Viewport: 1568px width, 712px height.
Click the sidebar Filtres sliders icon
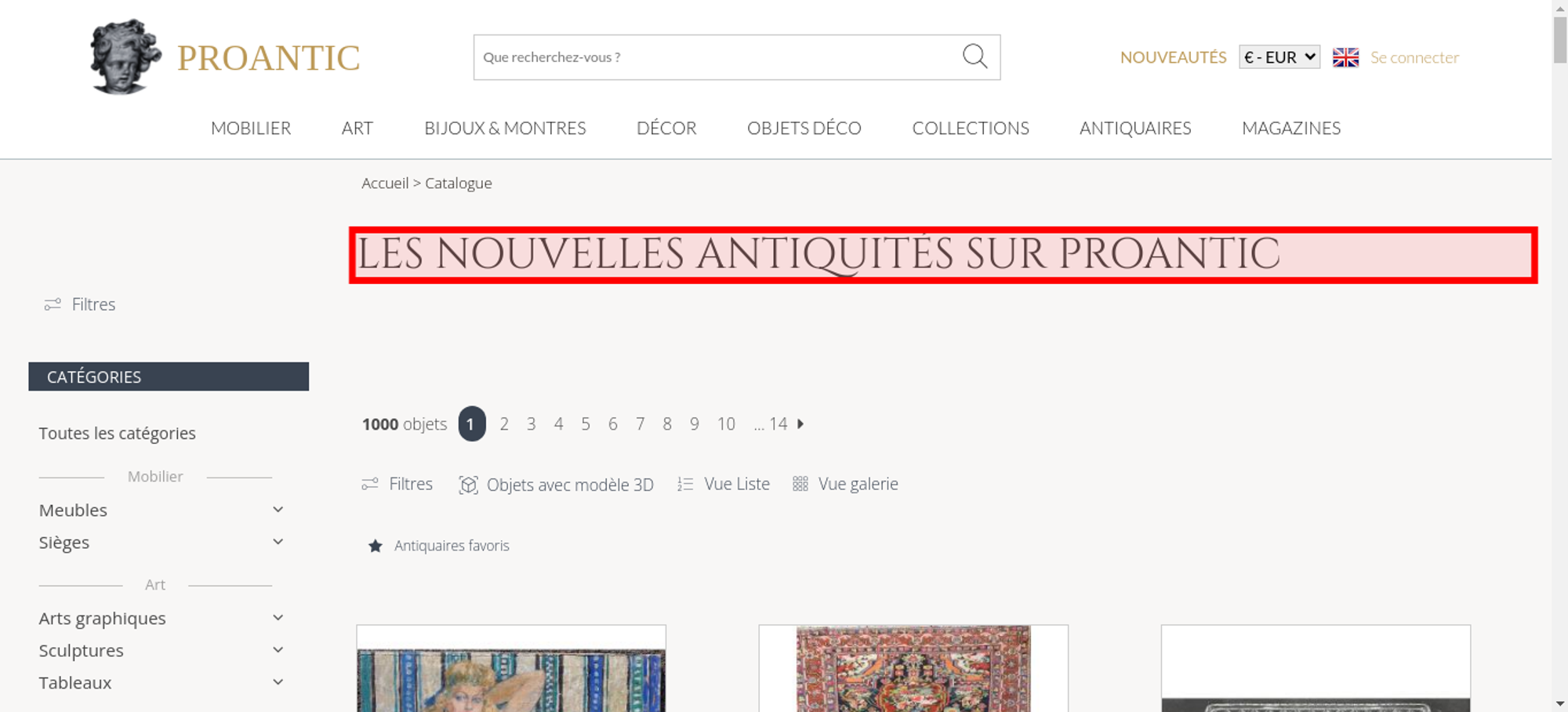[53, 304]
